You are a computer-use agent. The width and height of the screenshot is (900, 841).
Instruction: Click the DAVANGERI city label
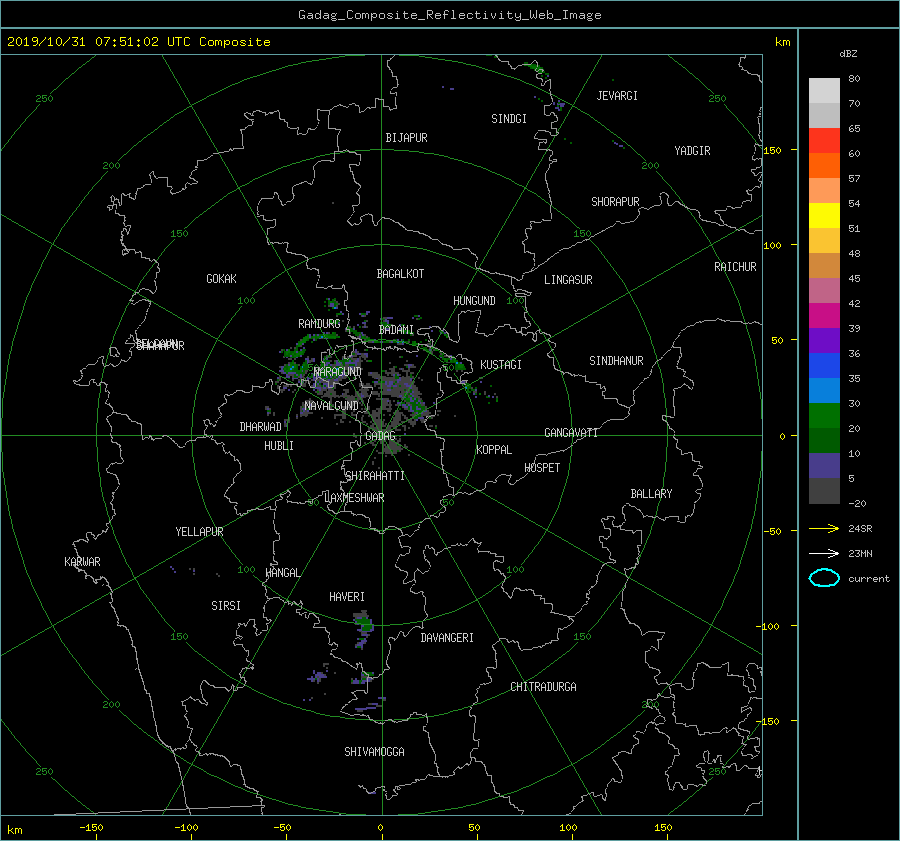[447, 638]
